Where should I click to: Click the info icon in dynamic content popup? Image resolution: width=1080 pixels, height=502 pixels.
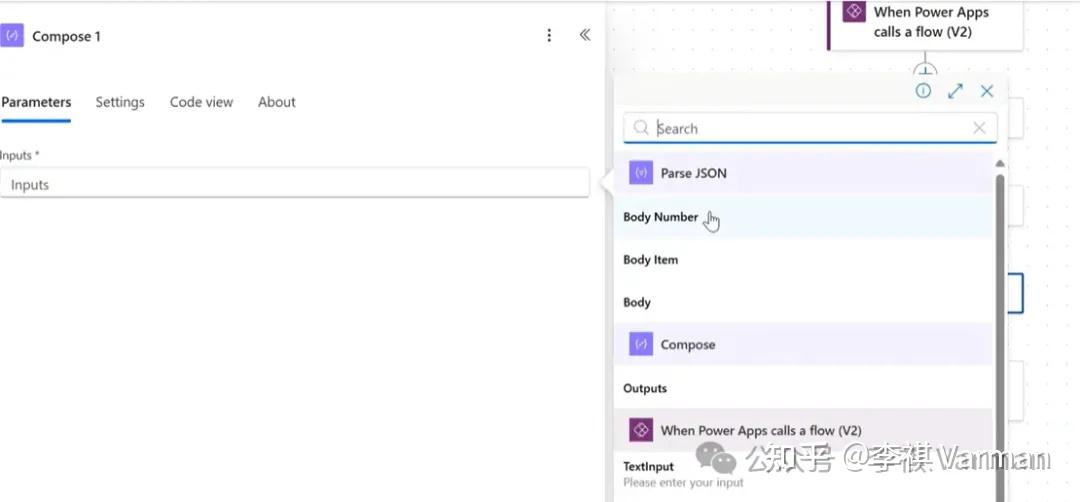tap(923, 91)
